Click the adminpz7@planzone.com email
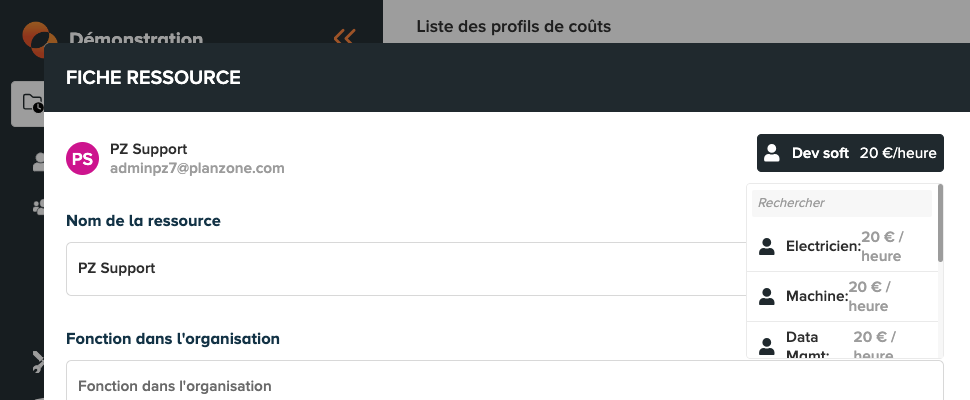 (197, 168)
